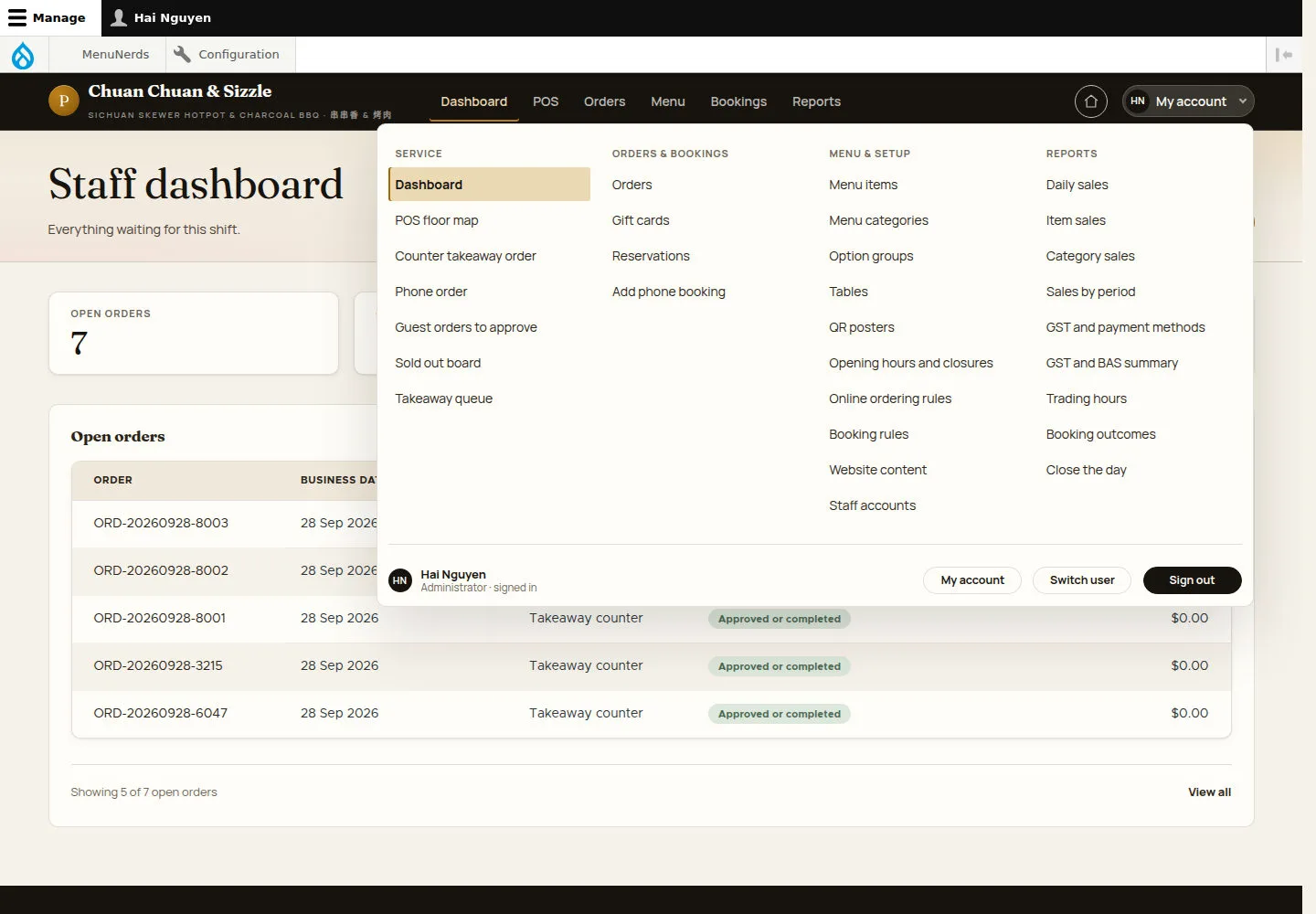
Task: Open the Sold out board
Action: click(x=438, y=363)
